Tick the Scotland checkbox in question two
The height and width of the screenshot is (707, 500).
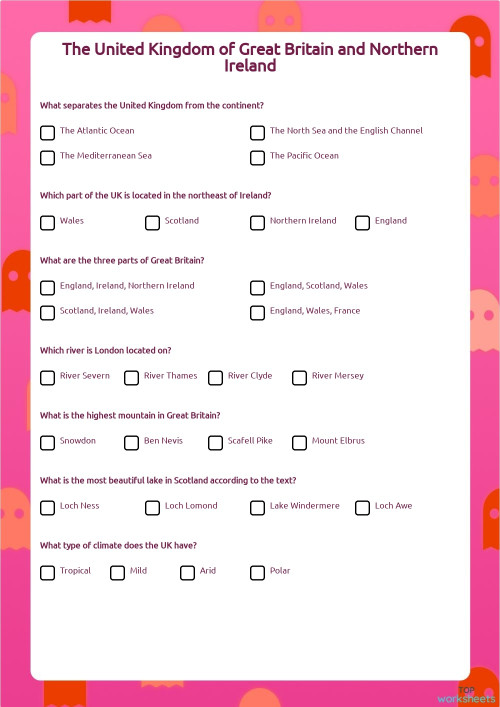click(x=152, y=223)
